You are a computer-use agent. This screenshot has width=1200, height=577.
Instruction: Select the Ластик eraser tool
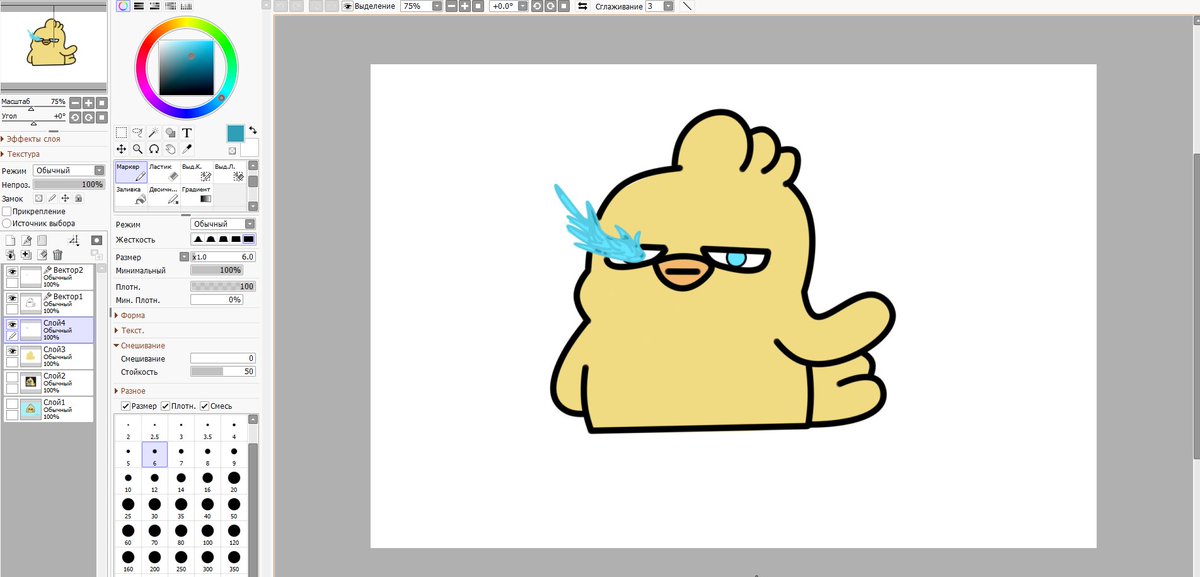coord(164,172)
